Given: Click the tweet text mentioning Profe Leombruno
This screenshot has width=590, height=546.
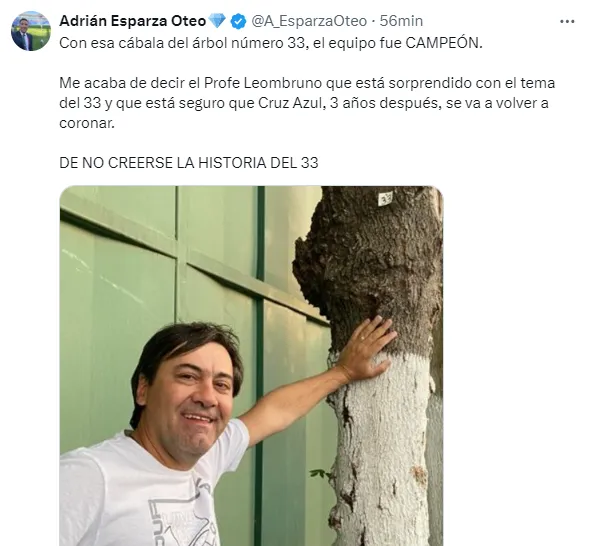Looking at the screenshot, I should pos(307,103).
